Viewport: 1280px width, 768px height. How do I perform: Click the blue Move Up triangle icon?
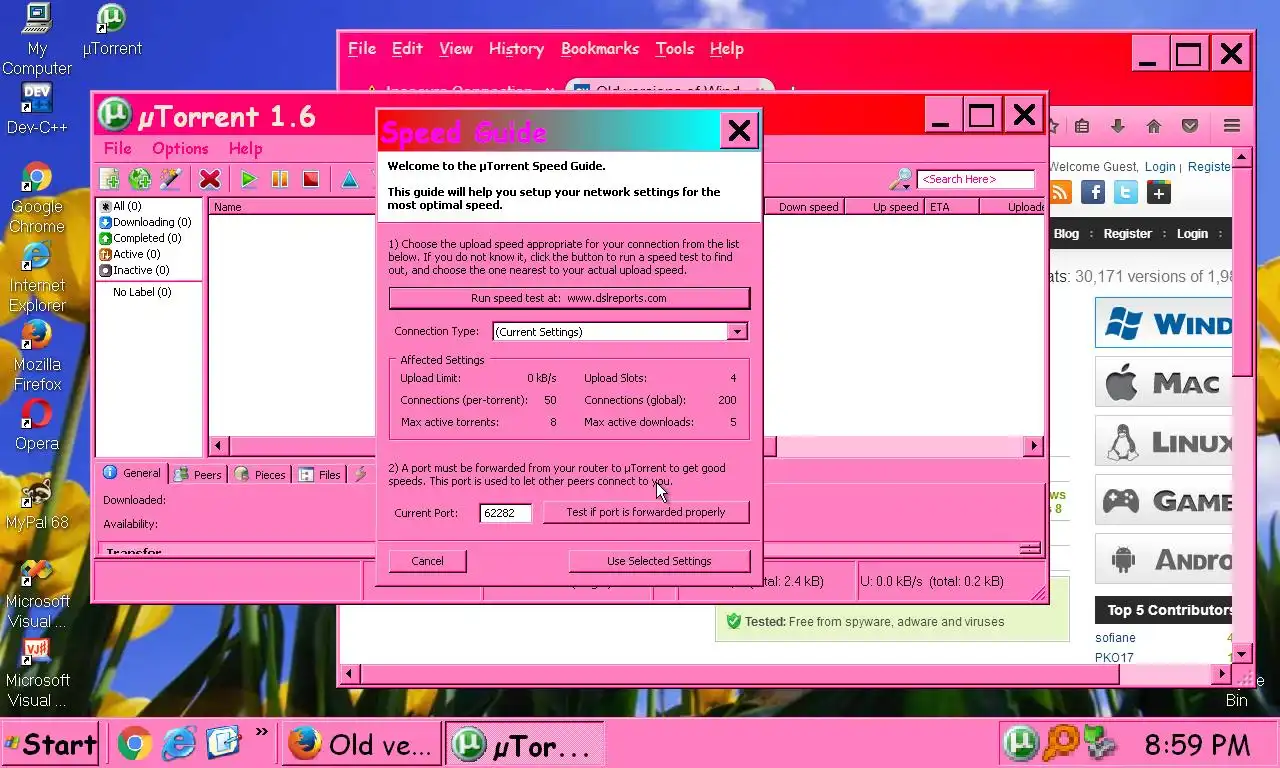[349, 179]
